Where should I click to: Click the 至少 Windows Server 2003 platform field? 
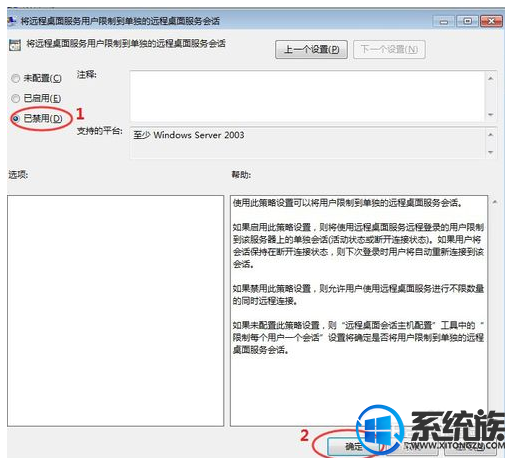click(x=307, y=143)
